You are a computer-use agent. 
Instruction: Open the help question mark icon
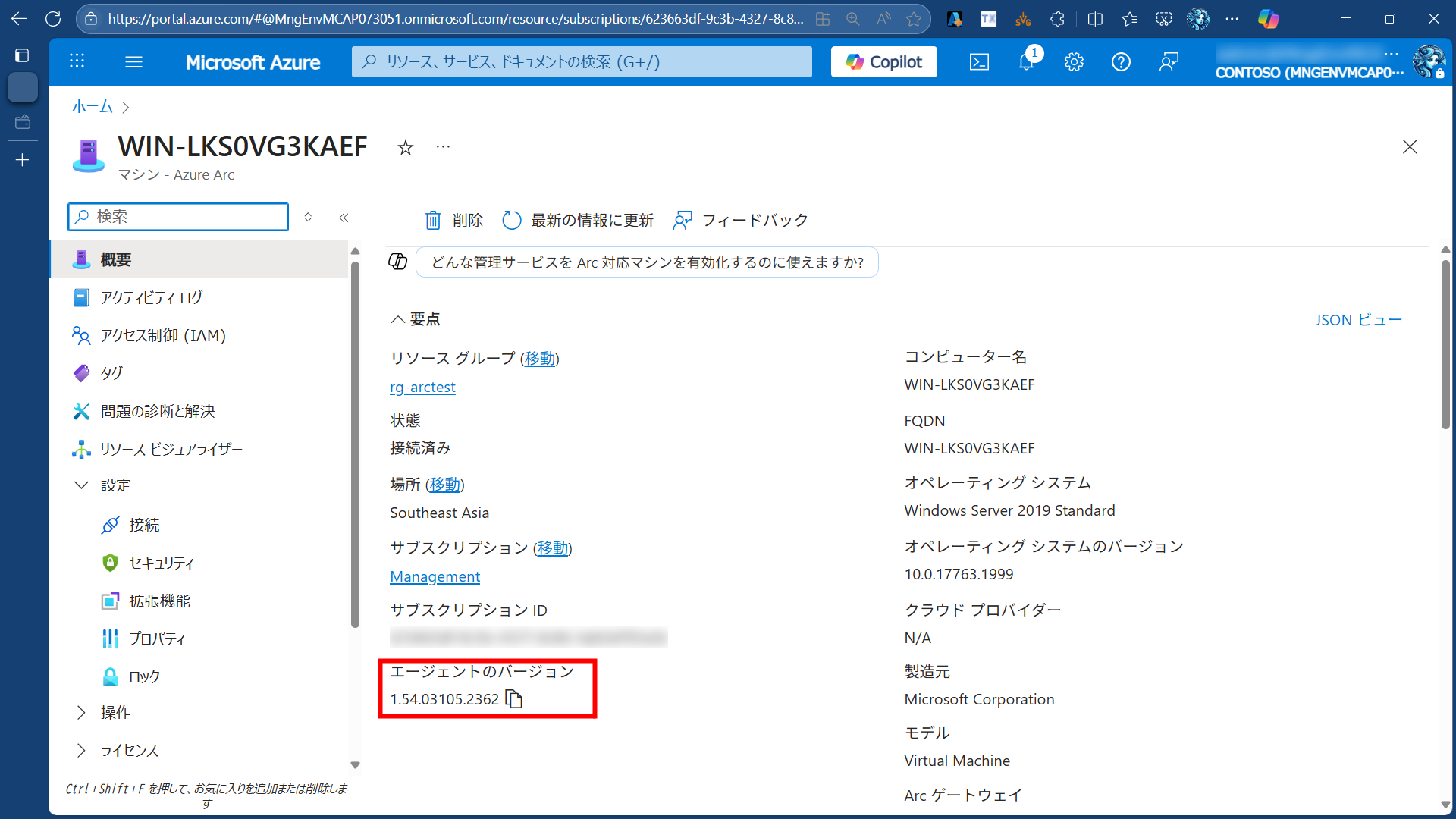coord(1121,62)
